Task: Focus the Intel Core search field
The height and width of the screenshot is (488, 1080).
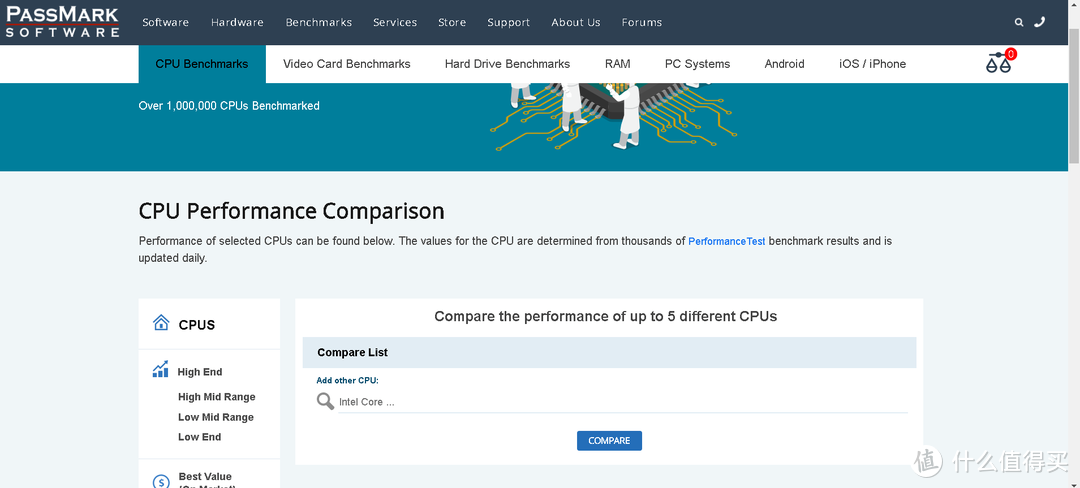Action: click(x=623, y=402)
